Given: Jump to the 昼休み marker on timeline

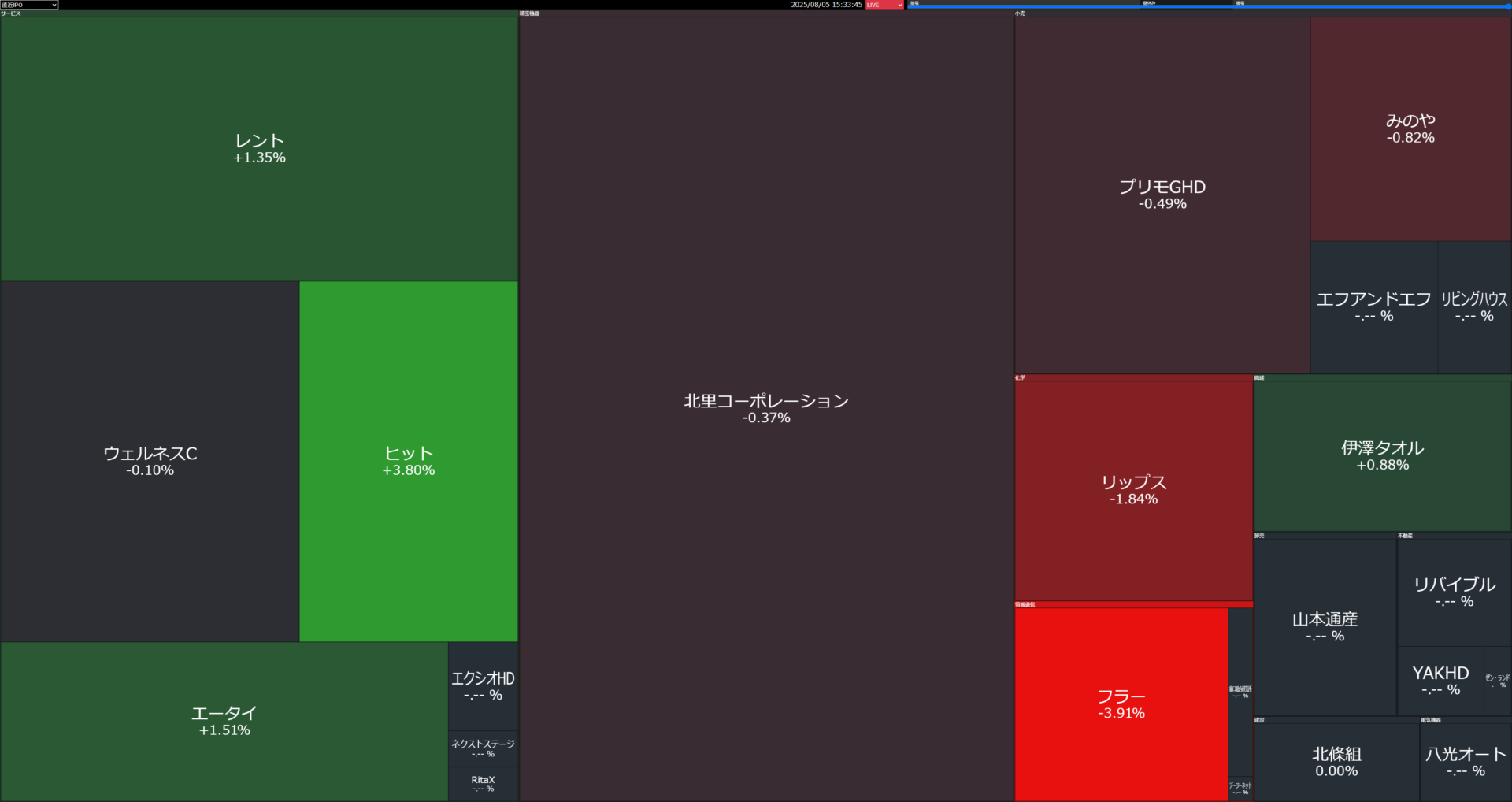Looking at the screenshot, I should click(x=1149, y=3).
